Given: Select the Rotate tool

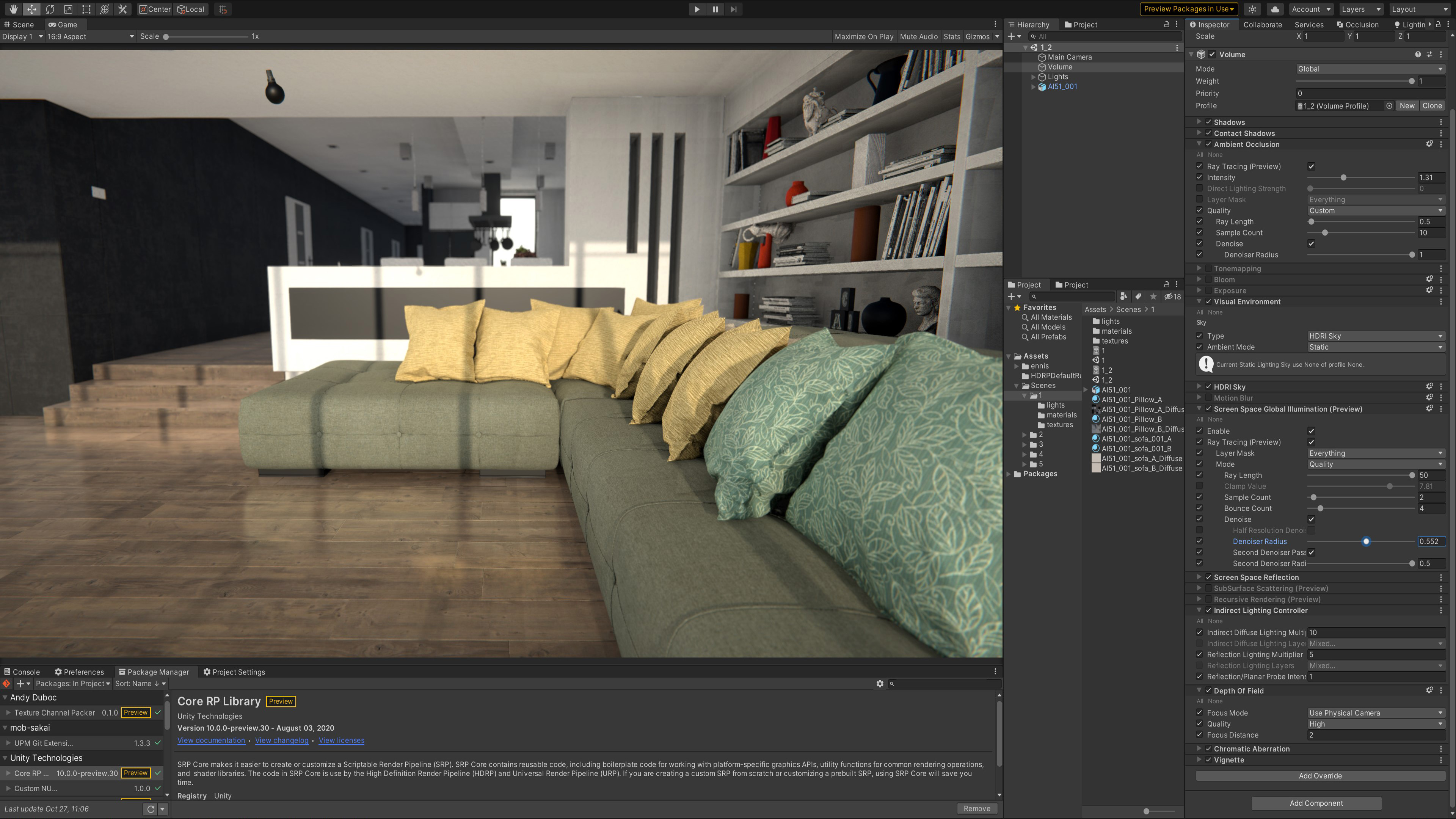Looking at the screenshot, I should pyautogui.click(x=50, y=9).
